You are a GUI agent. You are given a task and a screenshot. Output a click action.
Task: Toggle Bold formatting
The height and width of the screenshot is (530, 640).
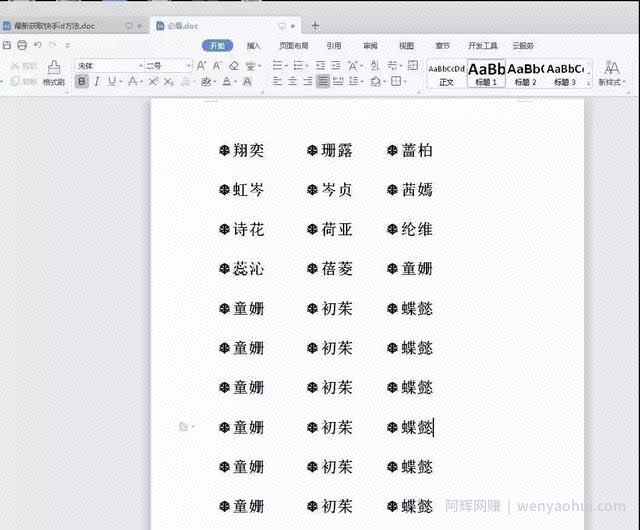pos(82,81)
